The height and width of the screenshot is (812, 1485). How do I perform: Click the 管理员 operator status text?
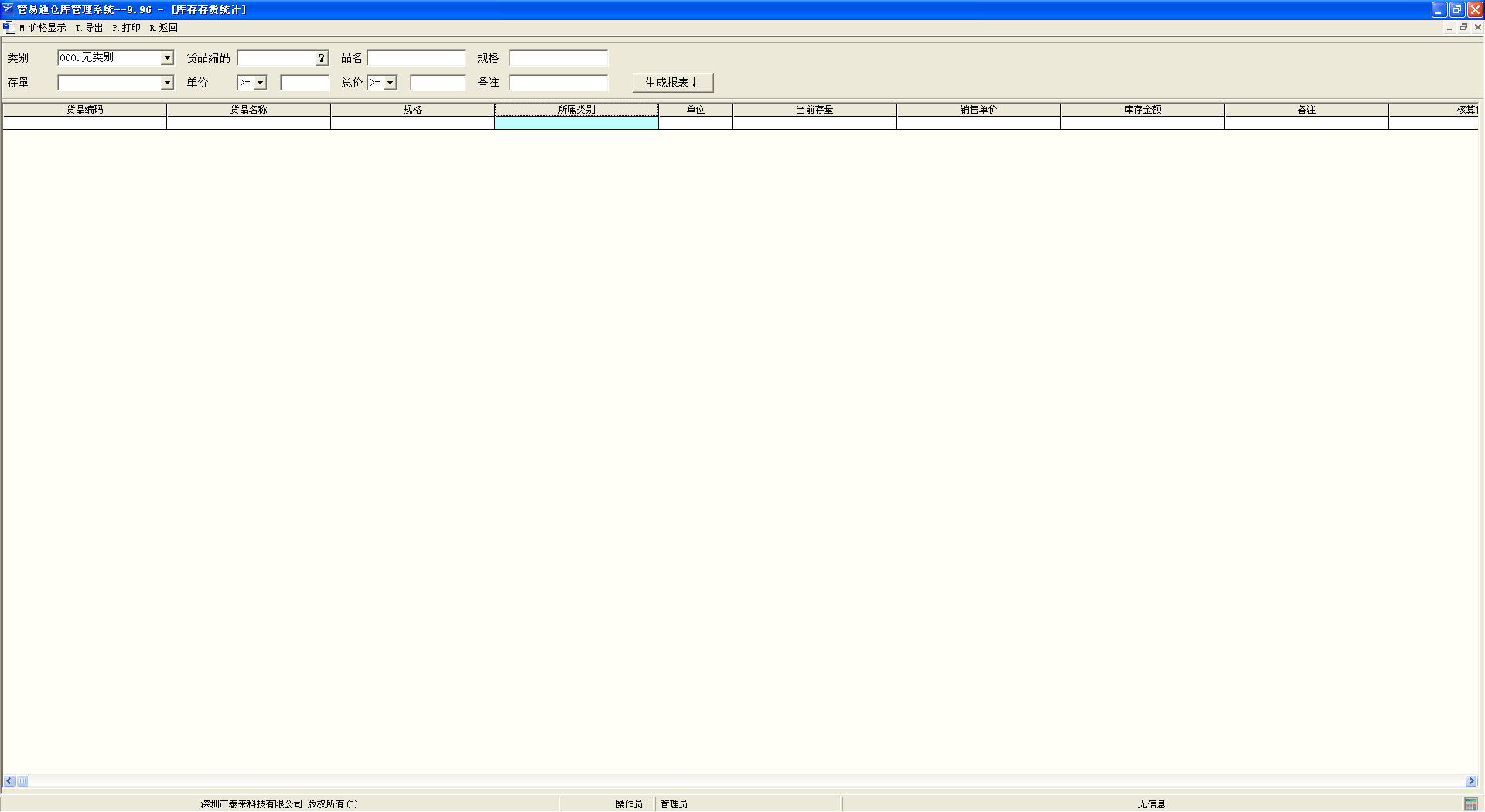tap(674, 804)
